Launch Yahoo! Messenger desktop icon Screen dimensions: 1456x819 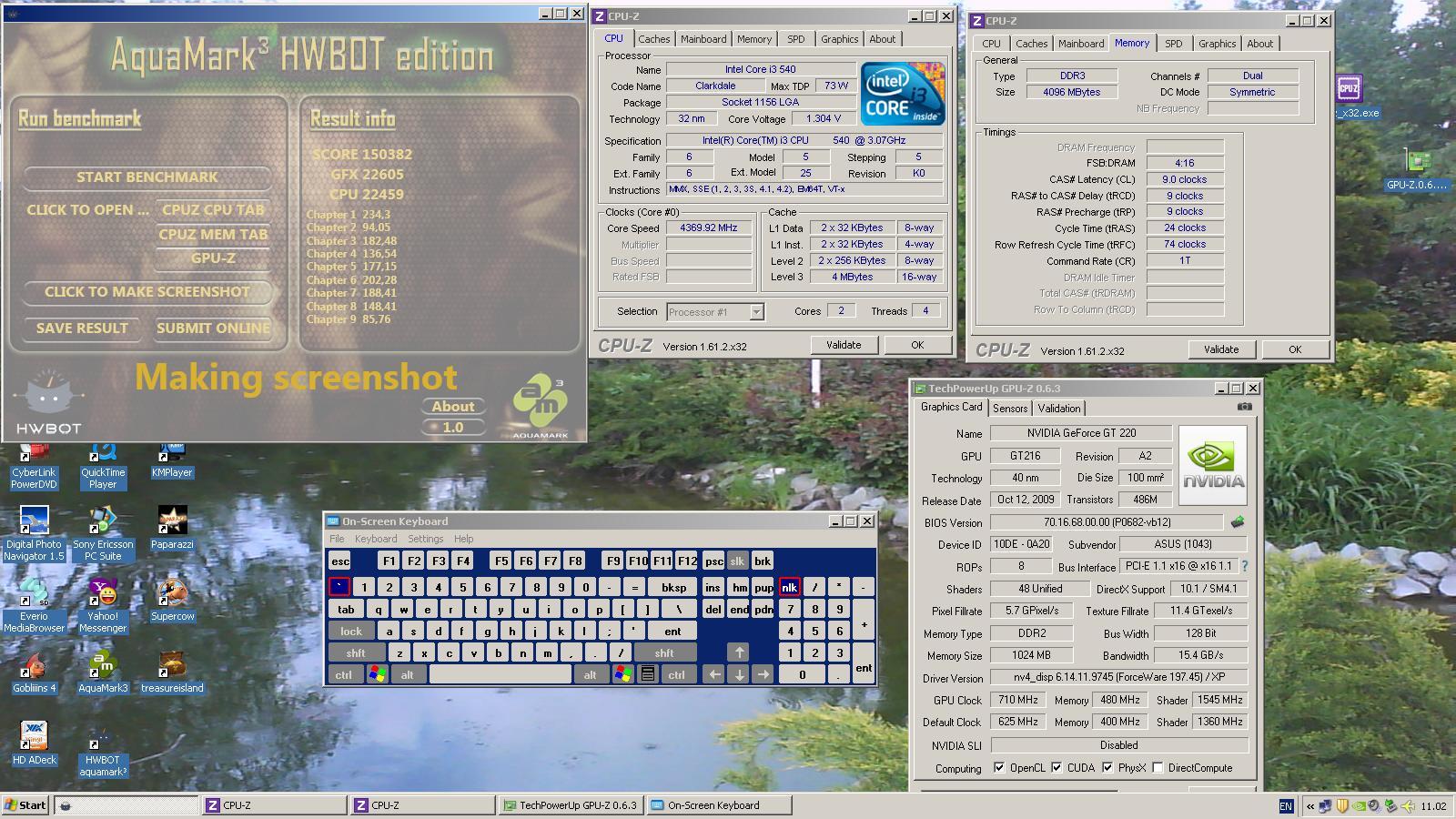pos(103,607)
